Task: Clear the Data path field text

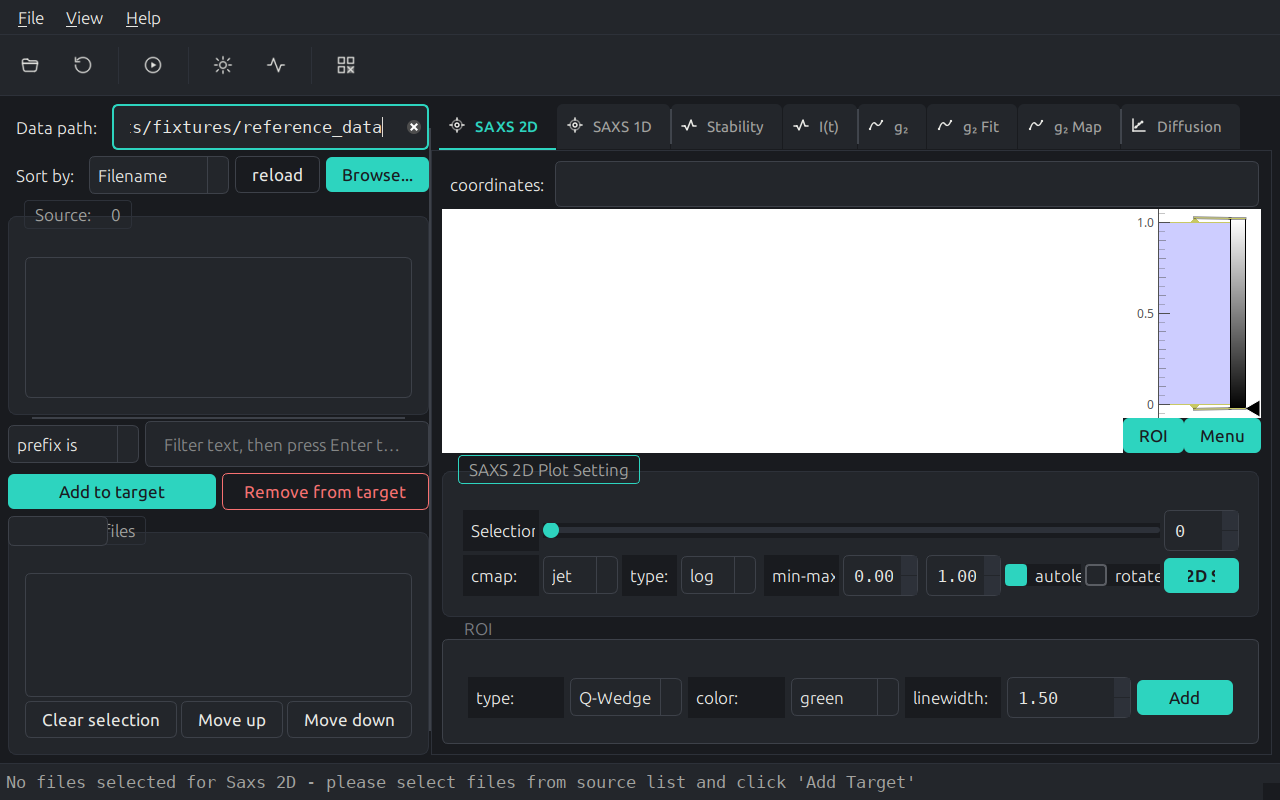Action: [413, 127]
